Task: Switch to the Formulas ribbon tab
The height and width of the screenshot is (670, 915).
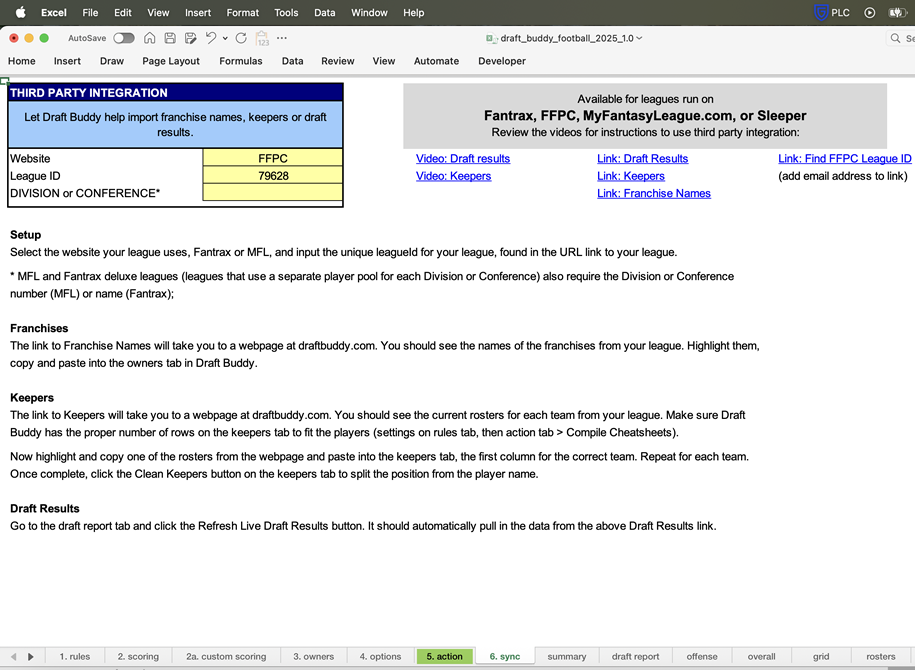Action: [x=240, y=61]
